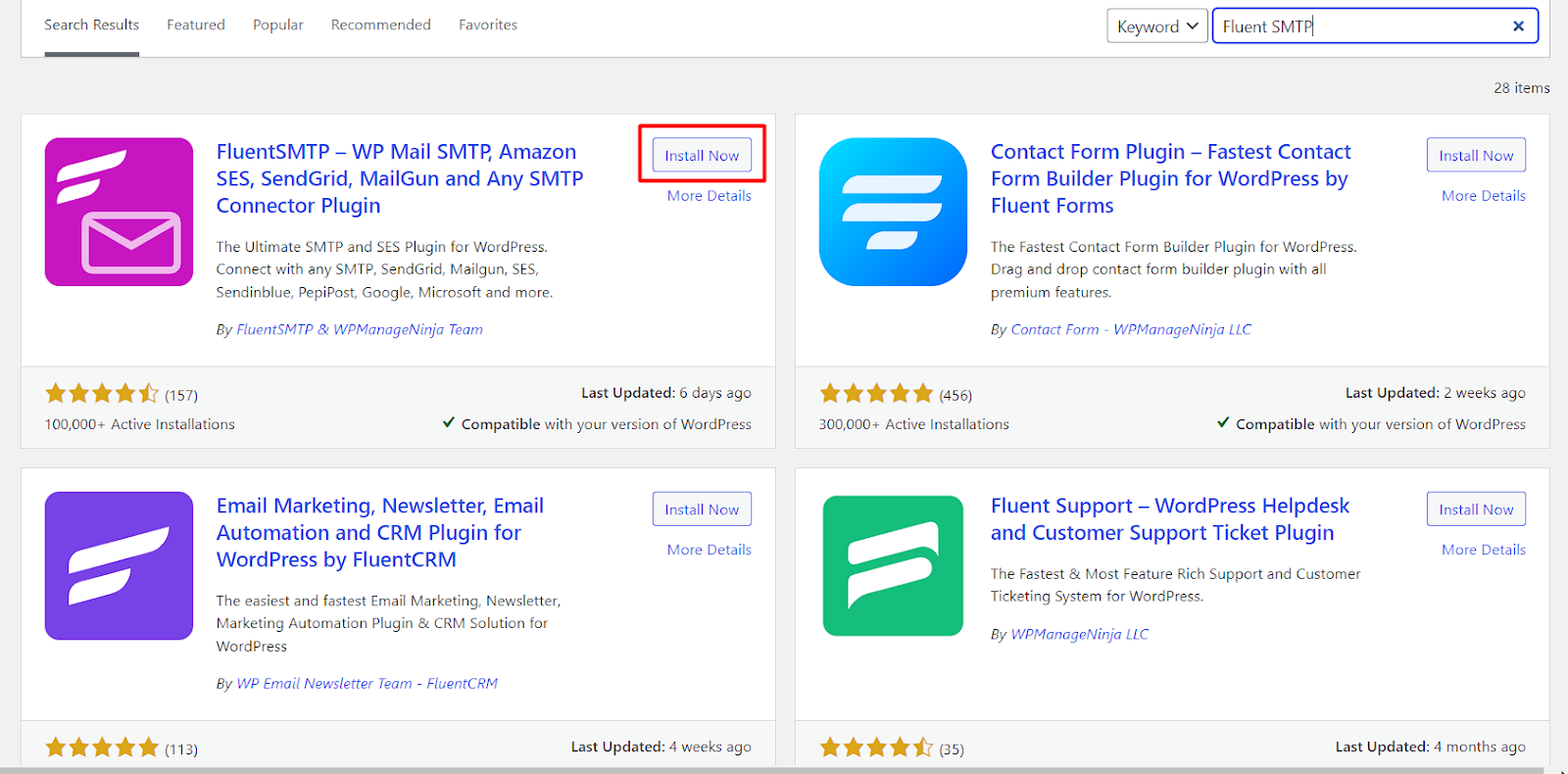Open the Popular plugins tab
This screenshot has width=1568, height=774.
pyautogui.click(x=278, y=25)
